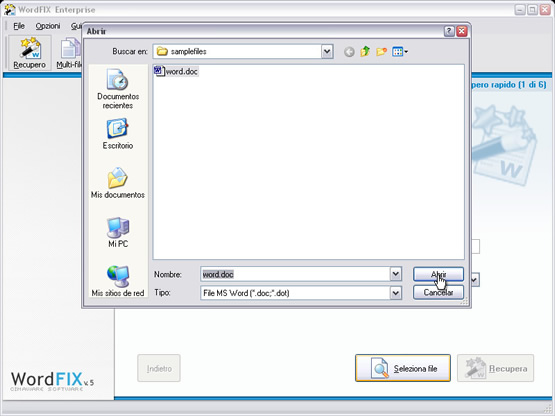
Task: Open Documentos recientes in the places bar
Action: coord(118,89)
